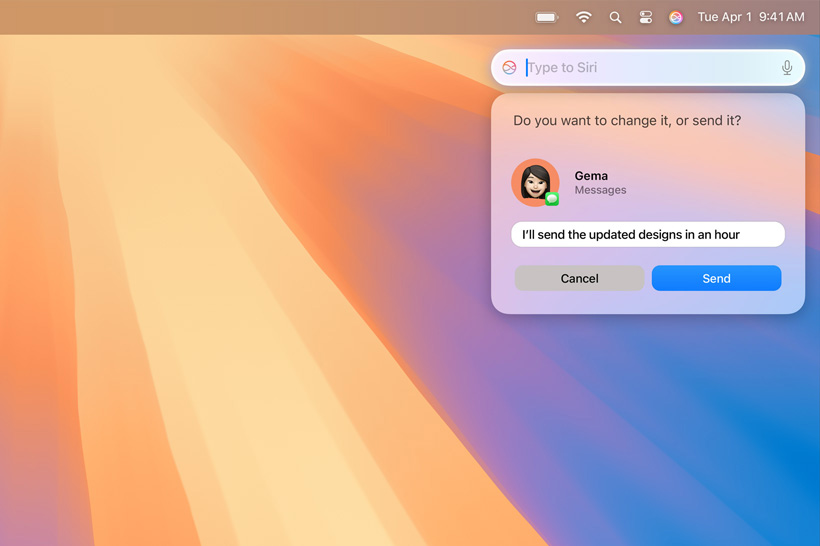Click the Messages label under Gema
Screen dimensions: 820x546
pyautogui.click(x=600, y=190)
